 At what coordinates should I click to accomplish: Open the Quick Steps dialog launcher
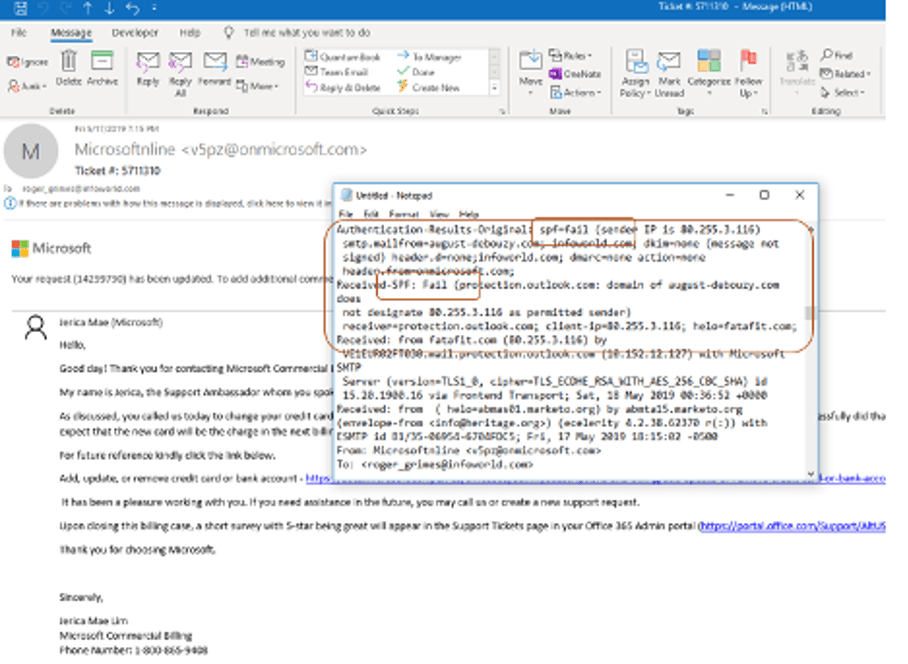503,111
